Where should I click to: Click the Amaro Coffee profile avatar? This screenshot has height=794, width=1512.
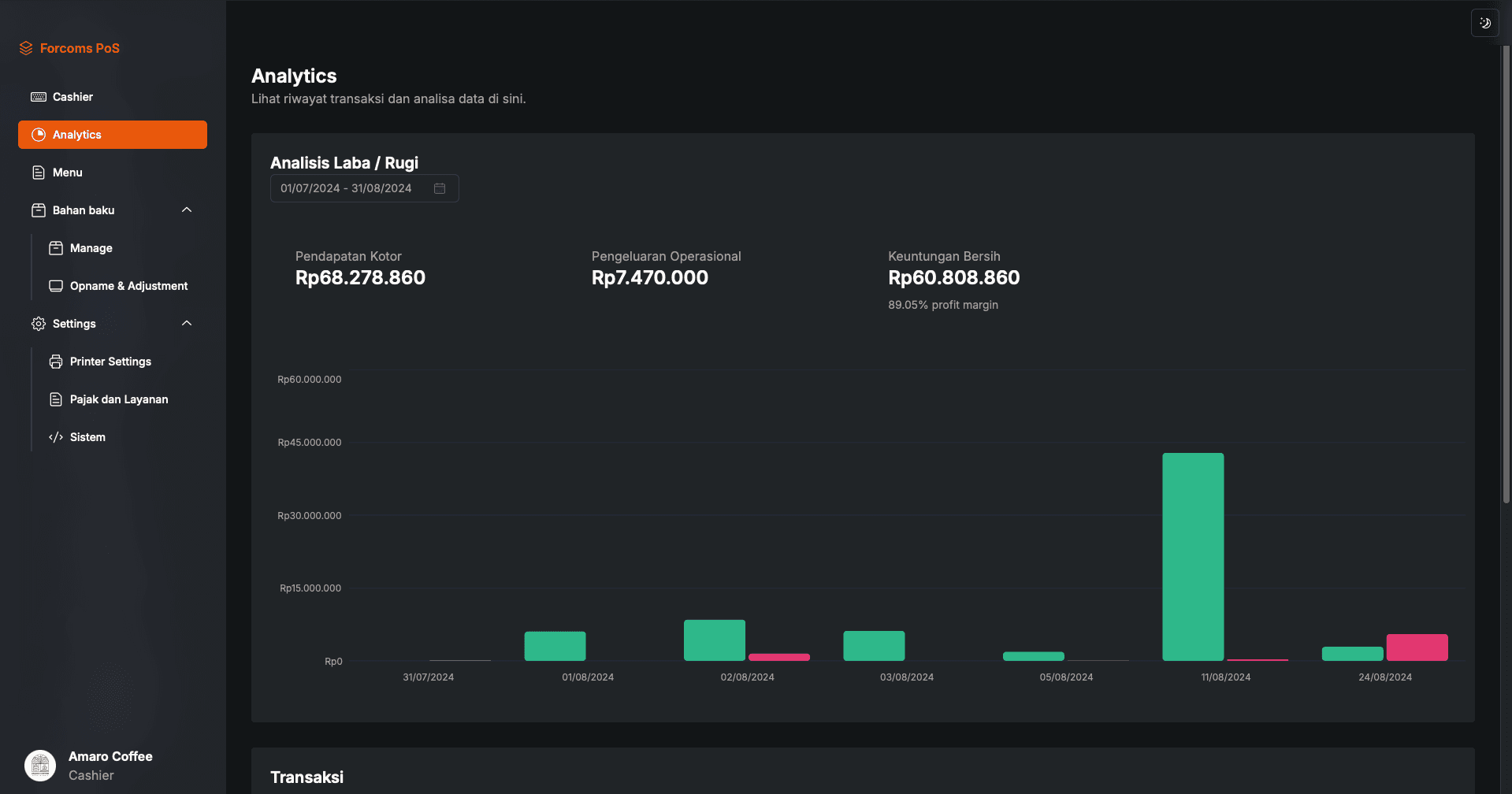pyautogui.click(x=40, y=765)
